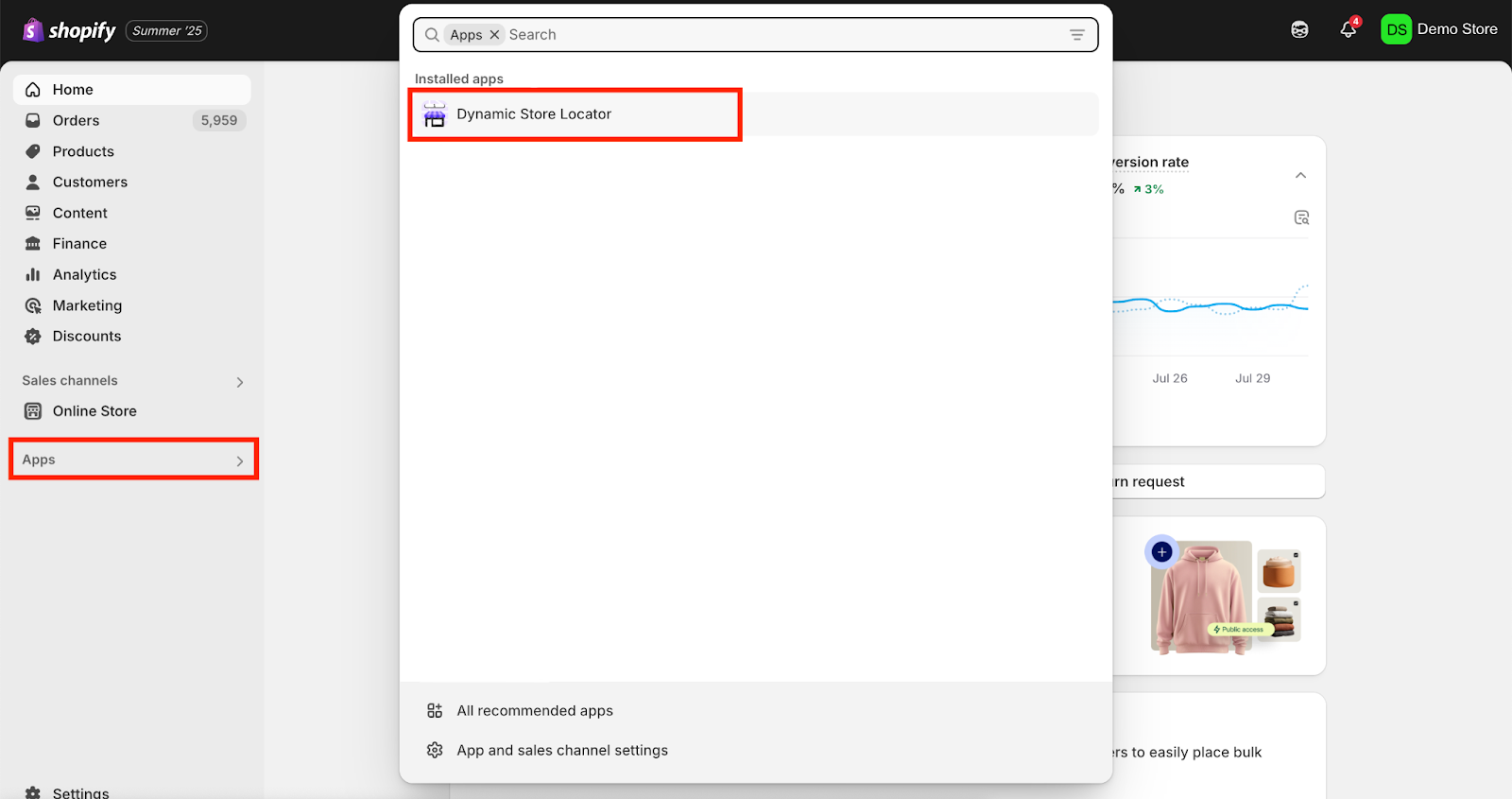Open the search filter icon
The image size is (1512, 799).
click(1077, 35)
